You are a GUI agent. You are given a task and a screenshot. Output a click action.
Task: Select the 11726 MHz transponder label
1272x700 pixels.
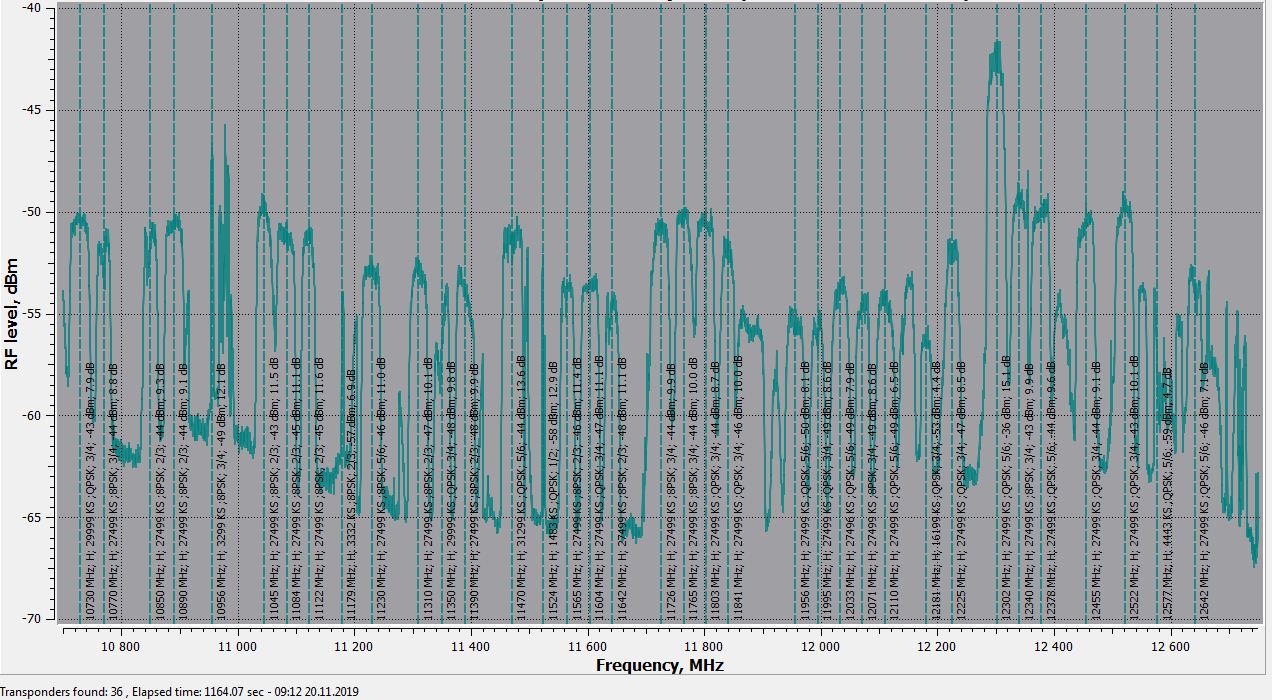click(x=671, y=490)
